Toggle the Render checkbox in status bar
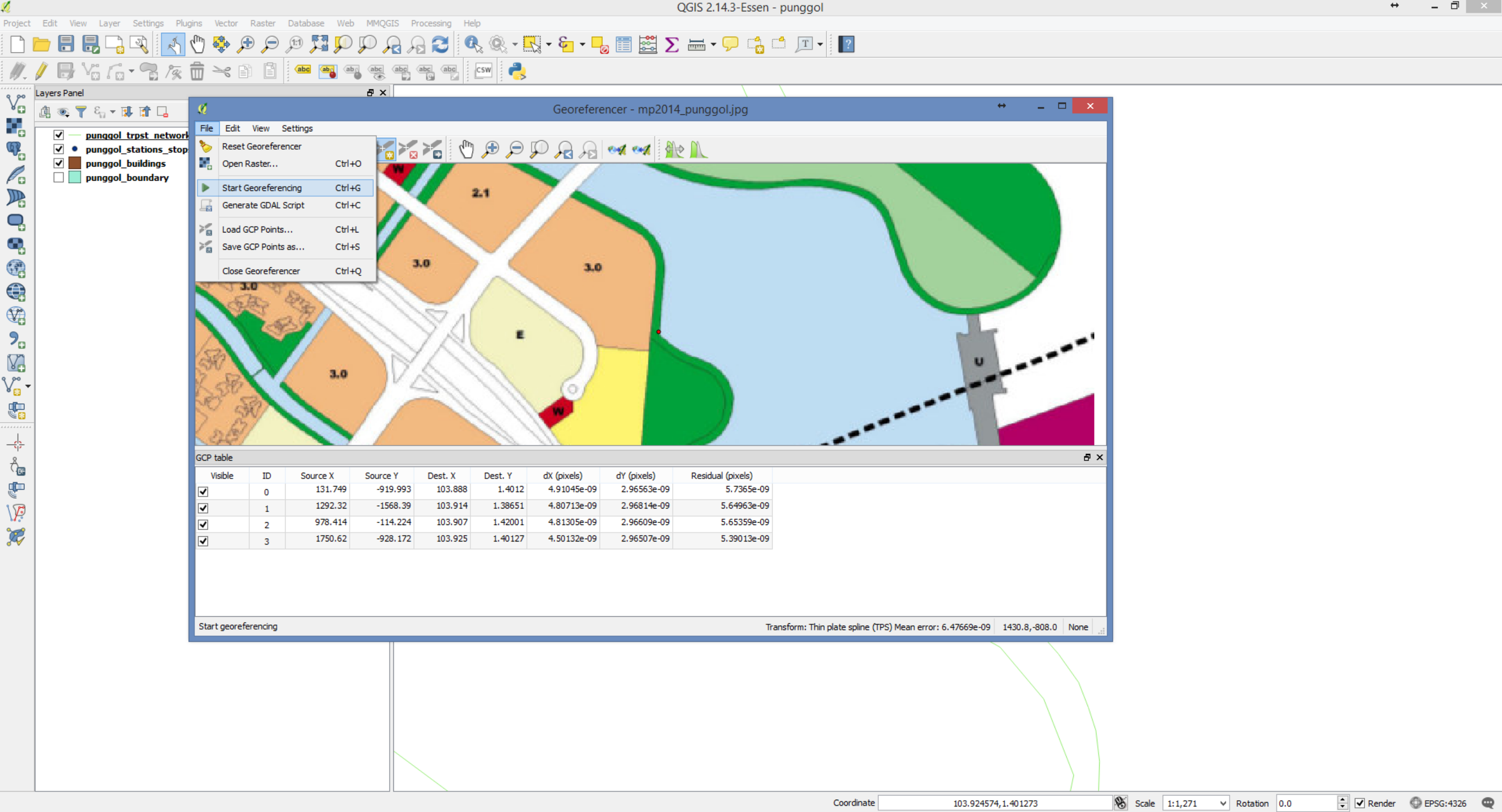Image resolution: width=1502 pixels, height=812 pixels. point(1360,803)
